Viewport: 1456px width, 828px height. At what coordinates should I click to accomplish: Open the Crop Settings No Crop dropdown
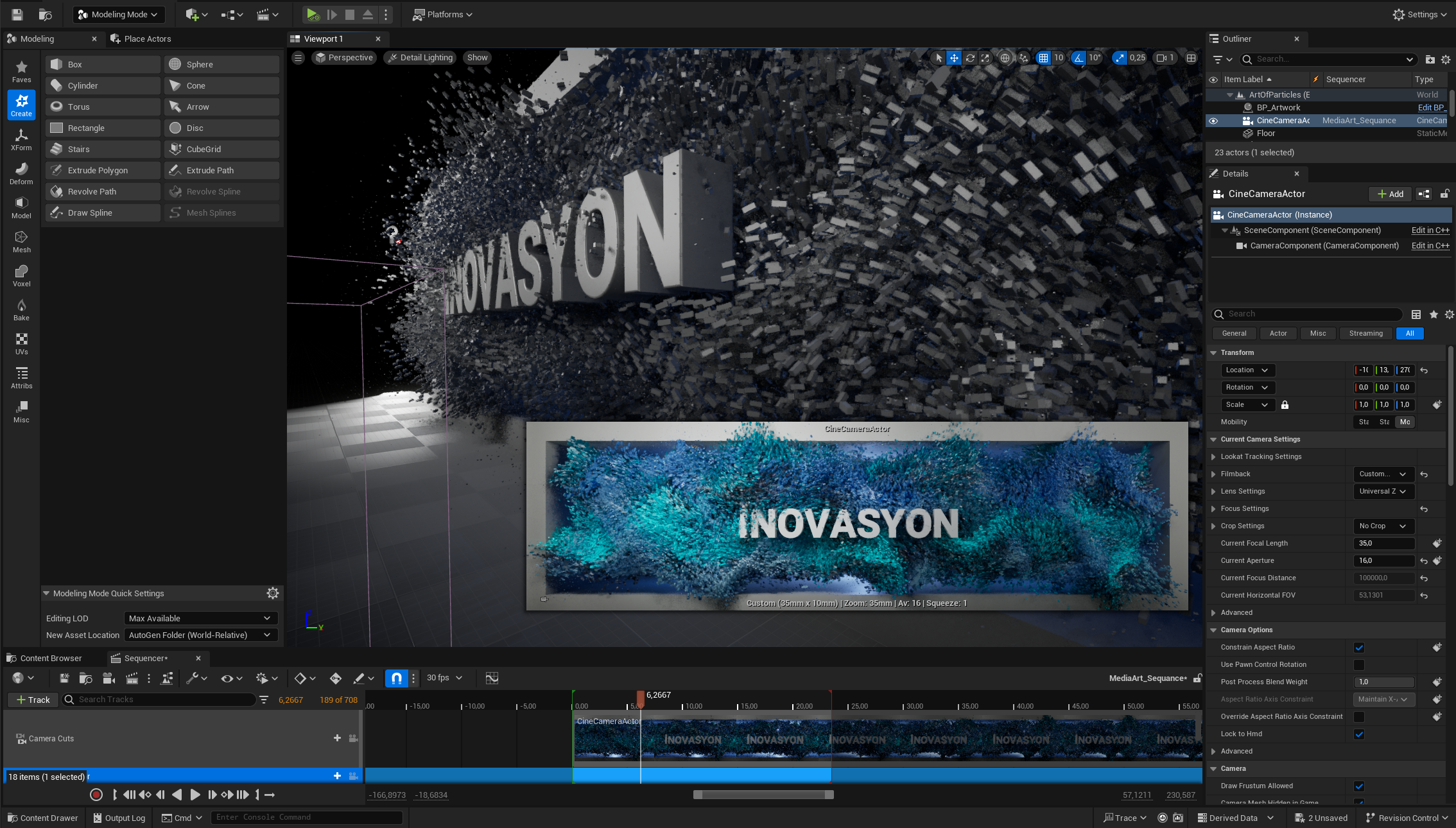tap(1383, 526)
